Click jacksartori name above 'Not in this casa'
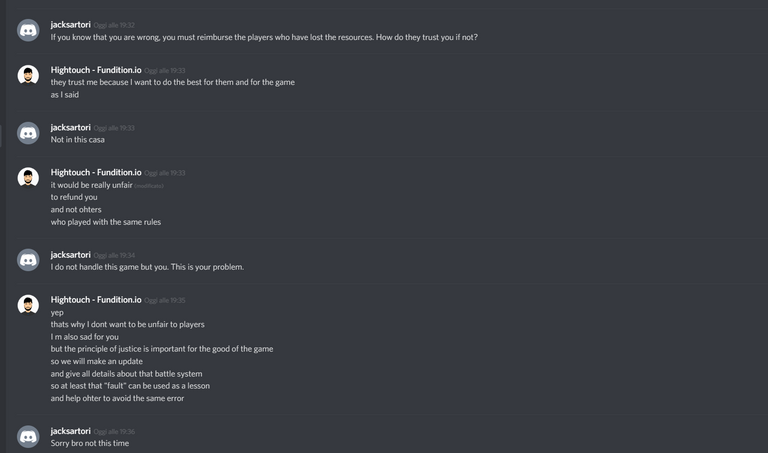 tap(71, 127)
